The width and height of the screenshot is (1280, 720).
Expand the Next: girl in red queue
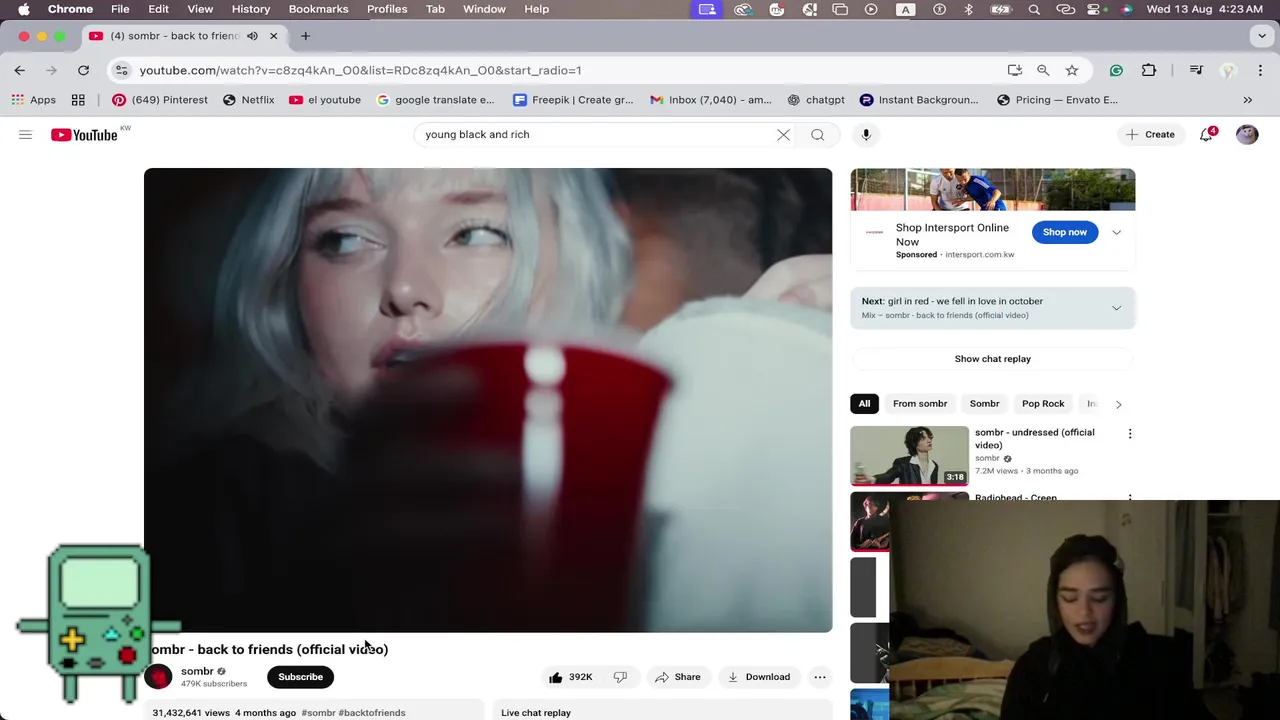click(1116, 307)
